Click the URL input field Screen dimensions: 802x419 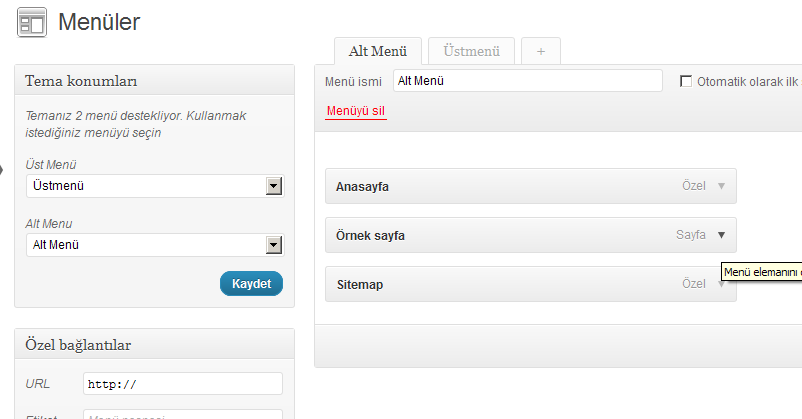[183, 384]
